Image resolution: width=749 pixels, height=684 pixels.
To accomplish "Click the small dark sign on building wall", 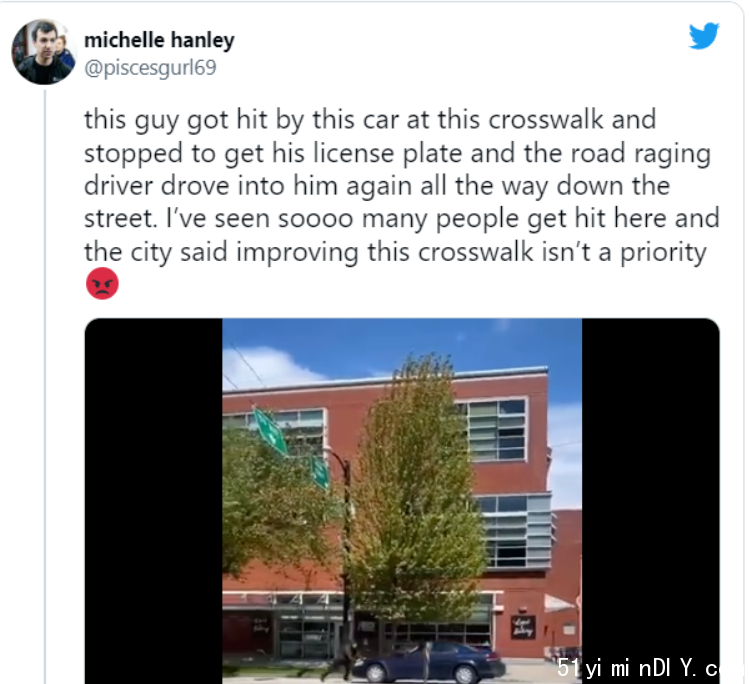I will click(x=523, y=627).
